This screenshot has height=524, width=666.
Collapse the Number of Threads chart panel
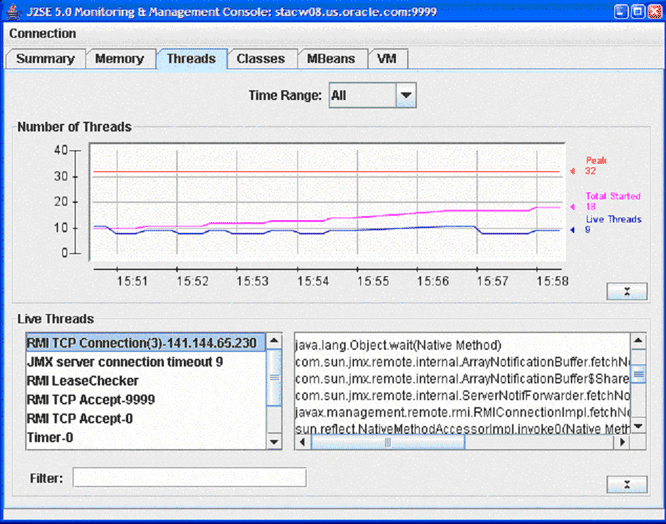click(x=626, y=291)
